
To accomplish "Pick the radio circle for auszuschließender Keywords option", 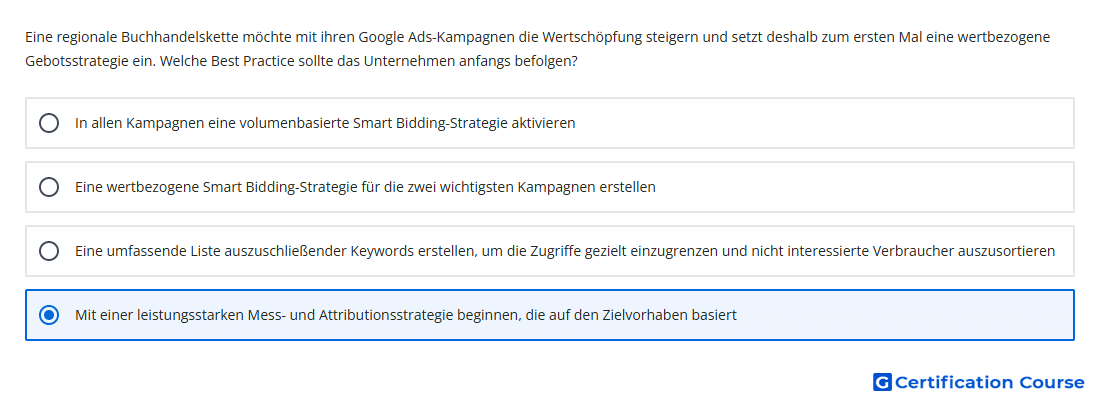I will click(49, 251).
